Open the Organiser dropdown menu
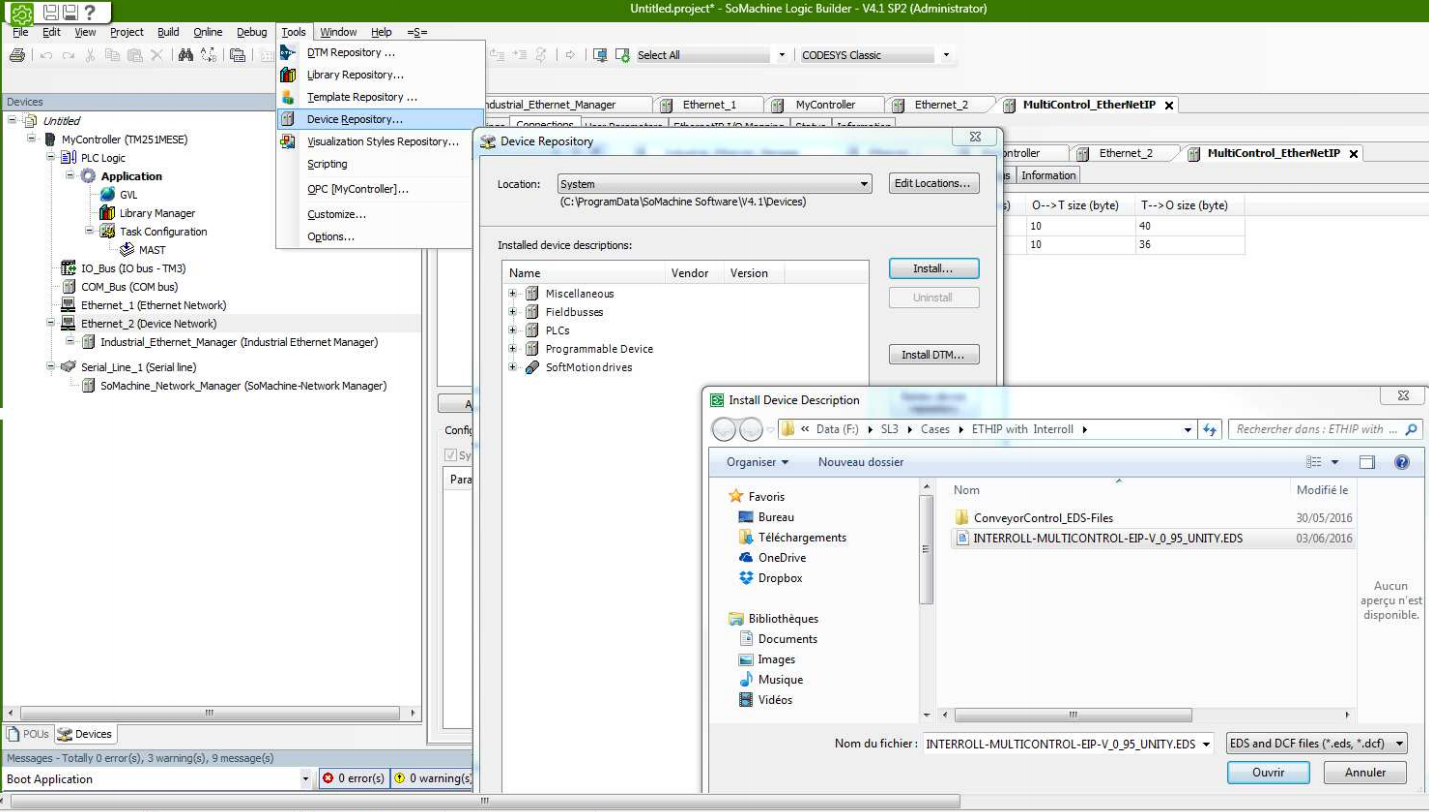Screen dimensions: 1429x812 pos(758,462)
